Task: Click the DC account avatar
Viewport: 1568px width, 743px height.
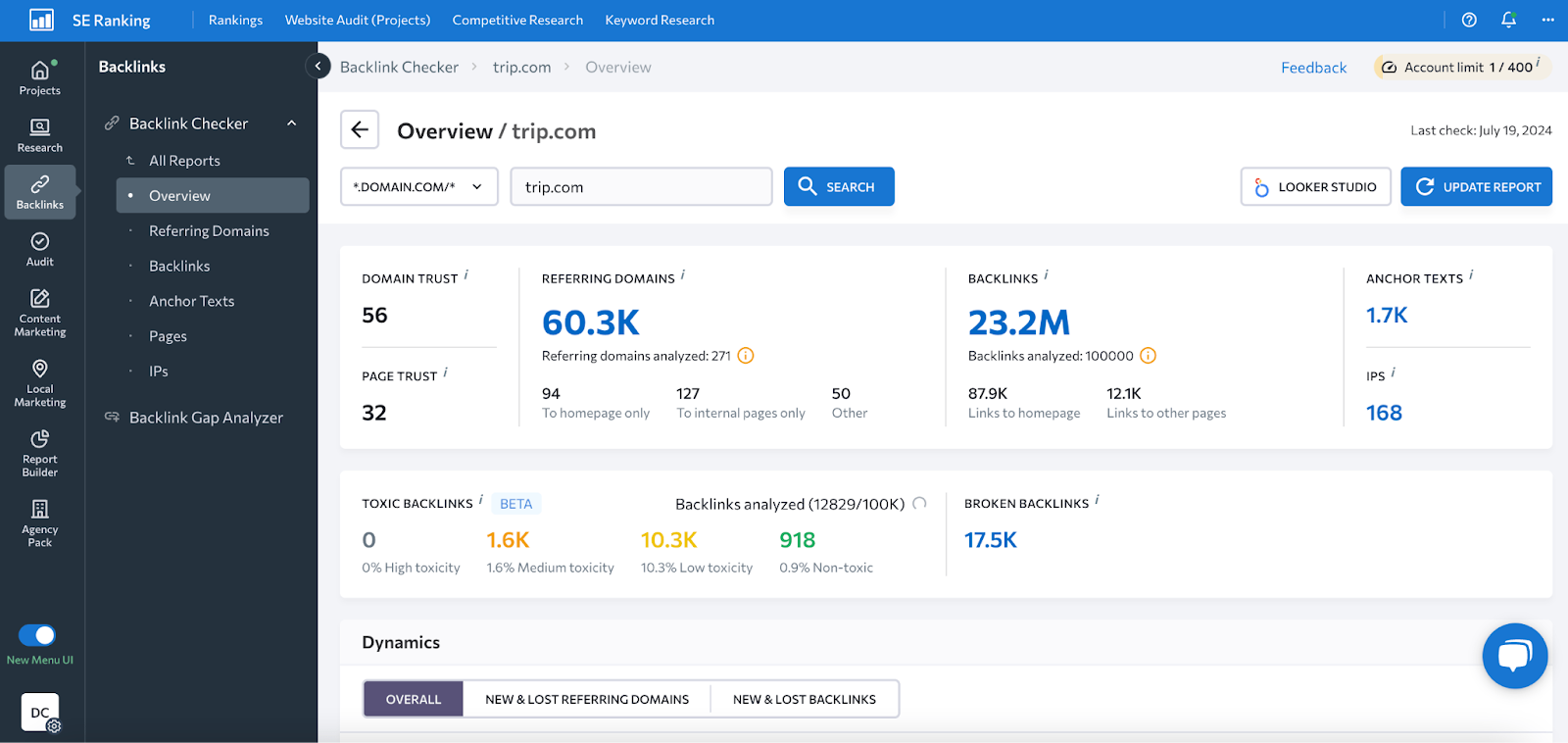Action: pyautogui.click(x=40, y=713)
